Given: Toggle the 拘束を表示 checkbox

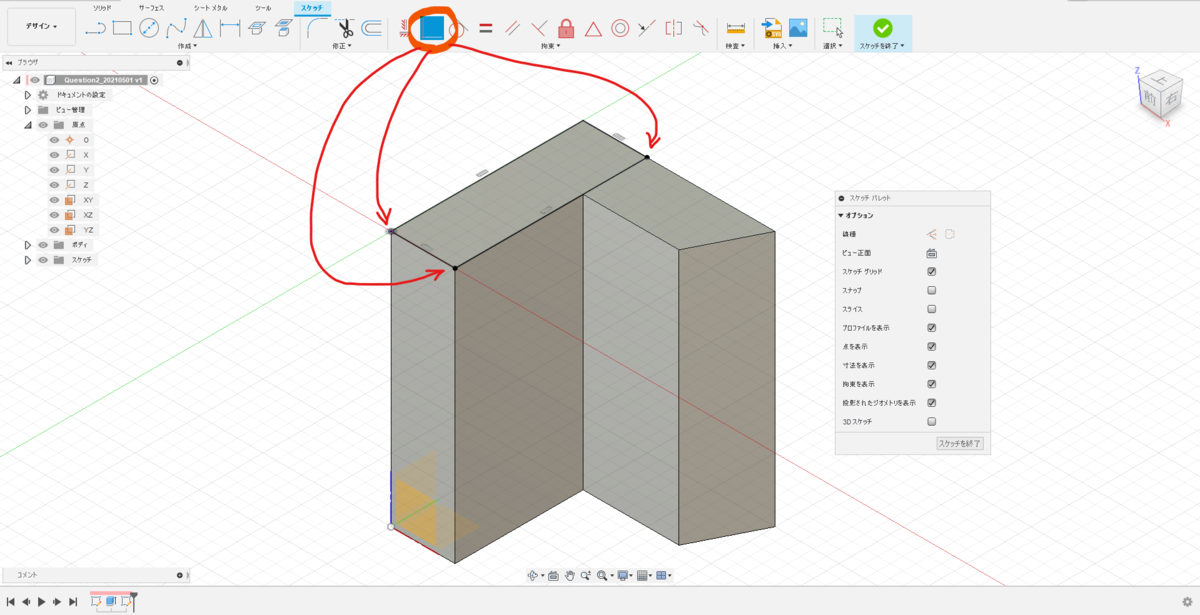Looking at the screenshot, I should click(x=932, y=384).
